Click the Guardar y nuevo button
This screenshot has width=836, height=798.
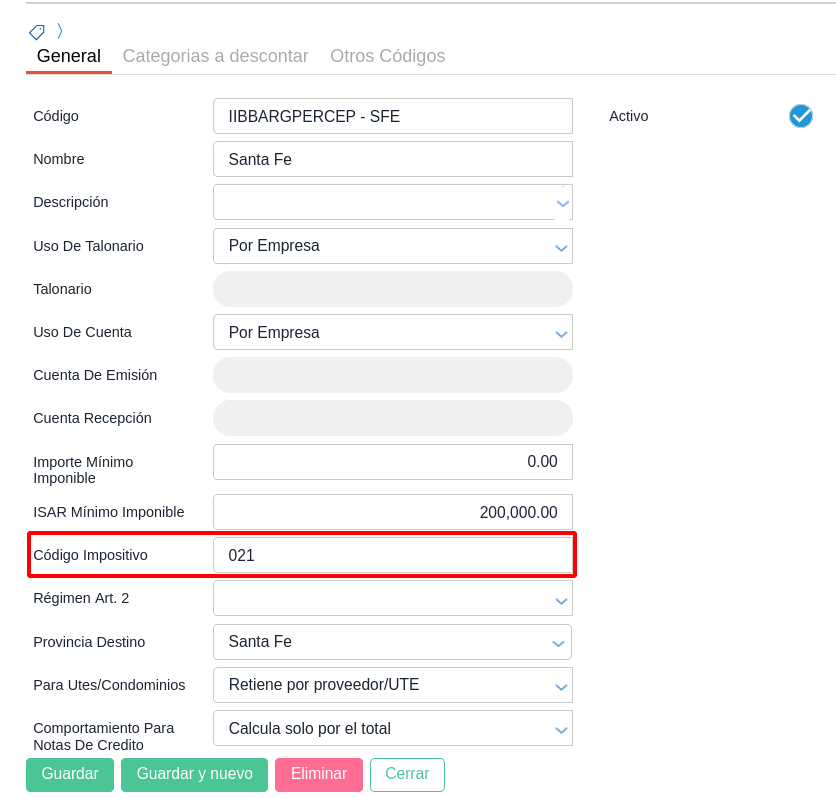[x=194, y=774]
